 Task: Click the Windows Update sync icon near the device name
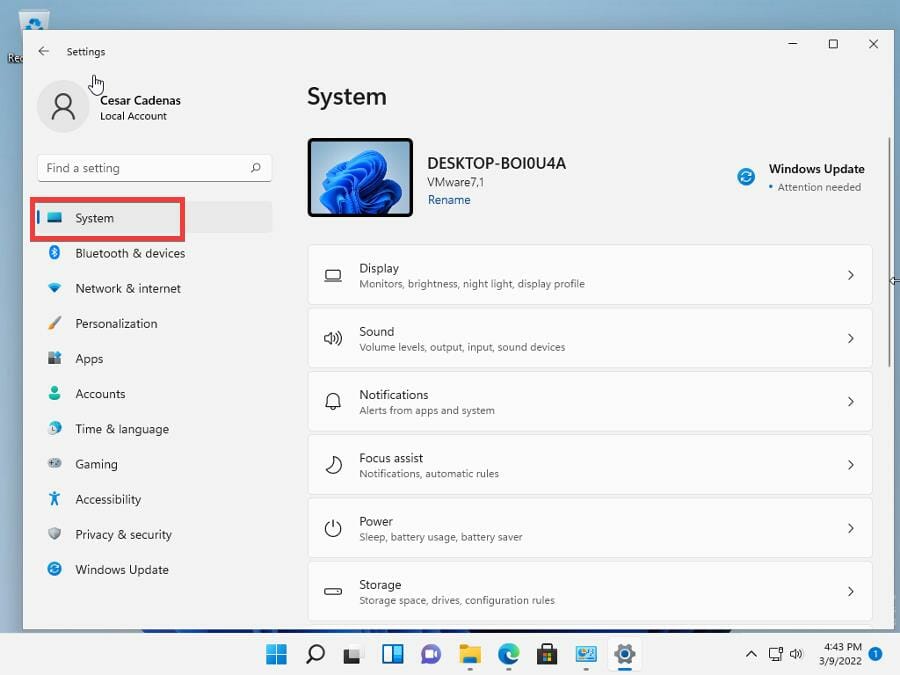pos(746,177)
